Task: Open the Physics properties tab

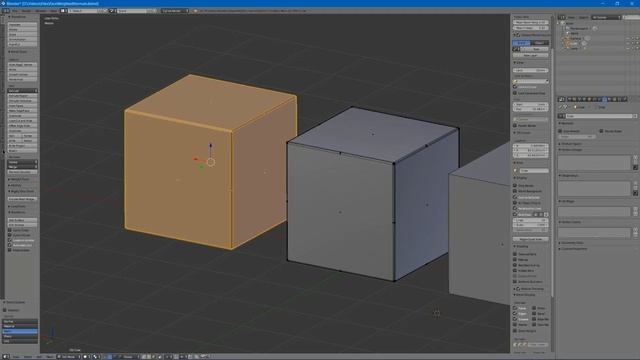Action: (x=624, y=99)
